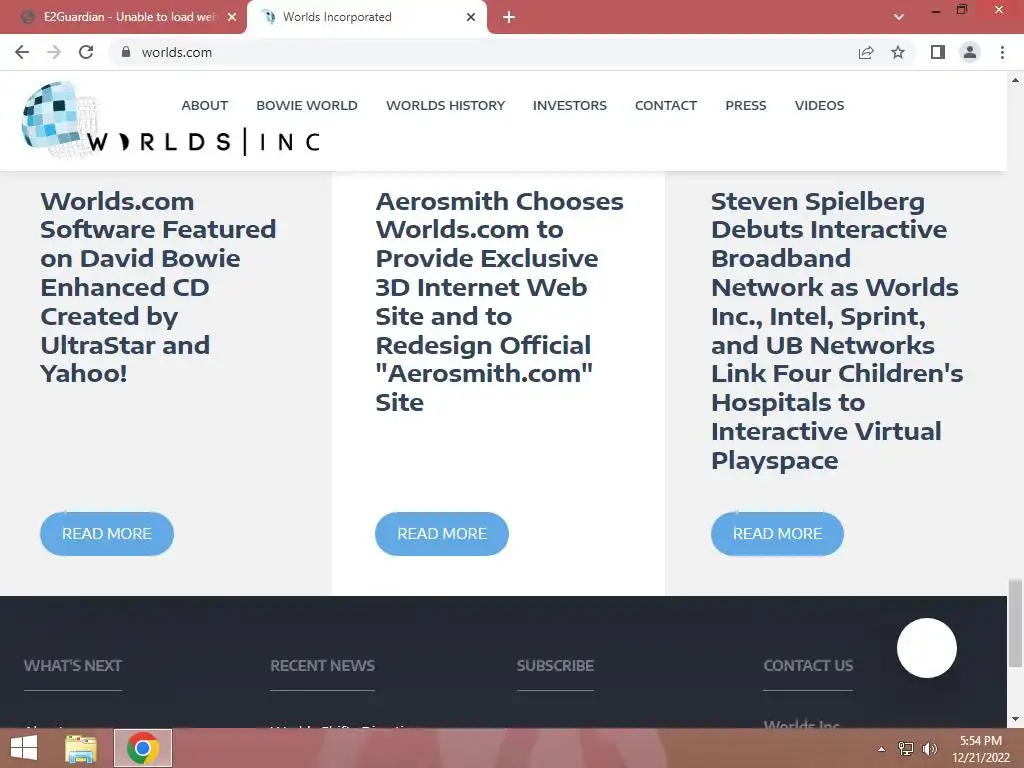
Task: Open the David Bowie Enhanced CD headline
Action: (158, 287)
